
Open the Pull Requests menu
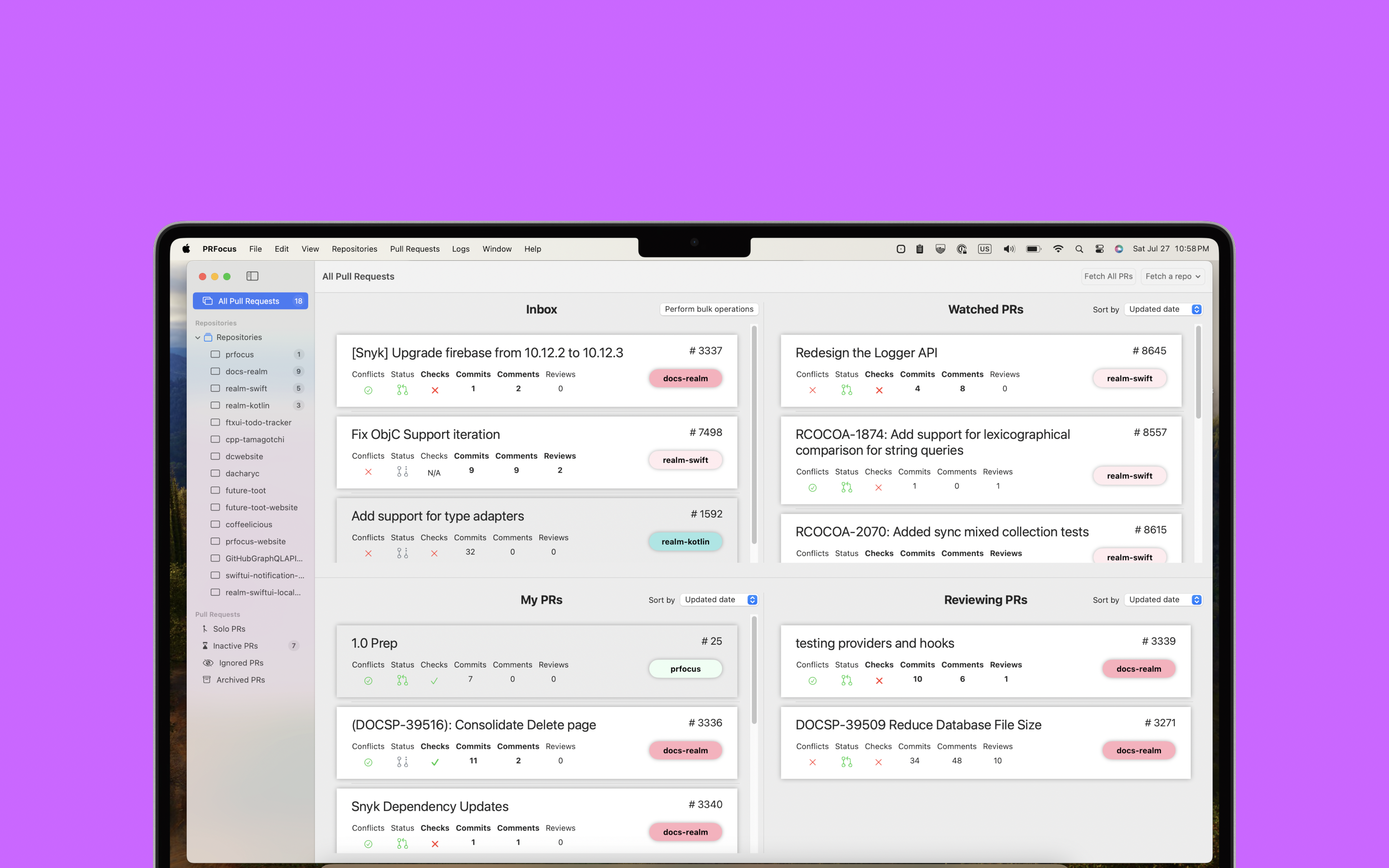[414, 248]
